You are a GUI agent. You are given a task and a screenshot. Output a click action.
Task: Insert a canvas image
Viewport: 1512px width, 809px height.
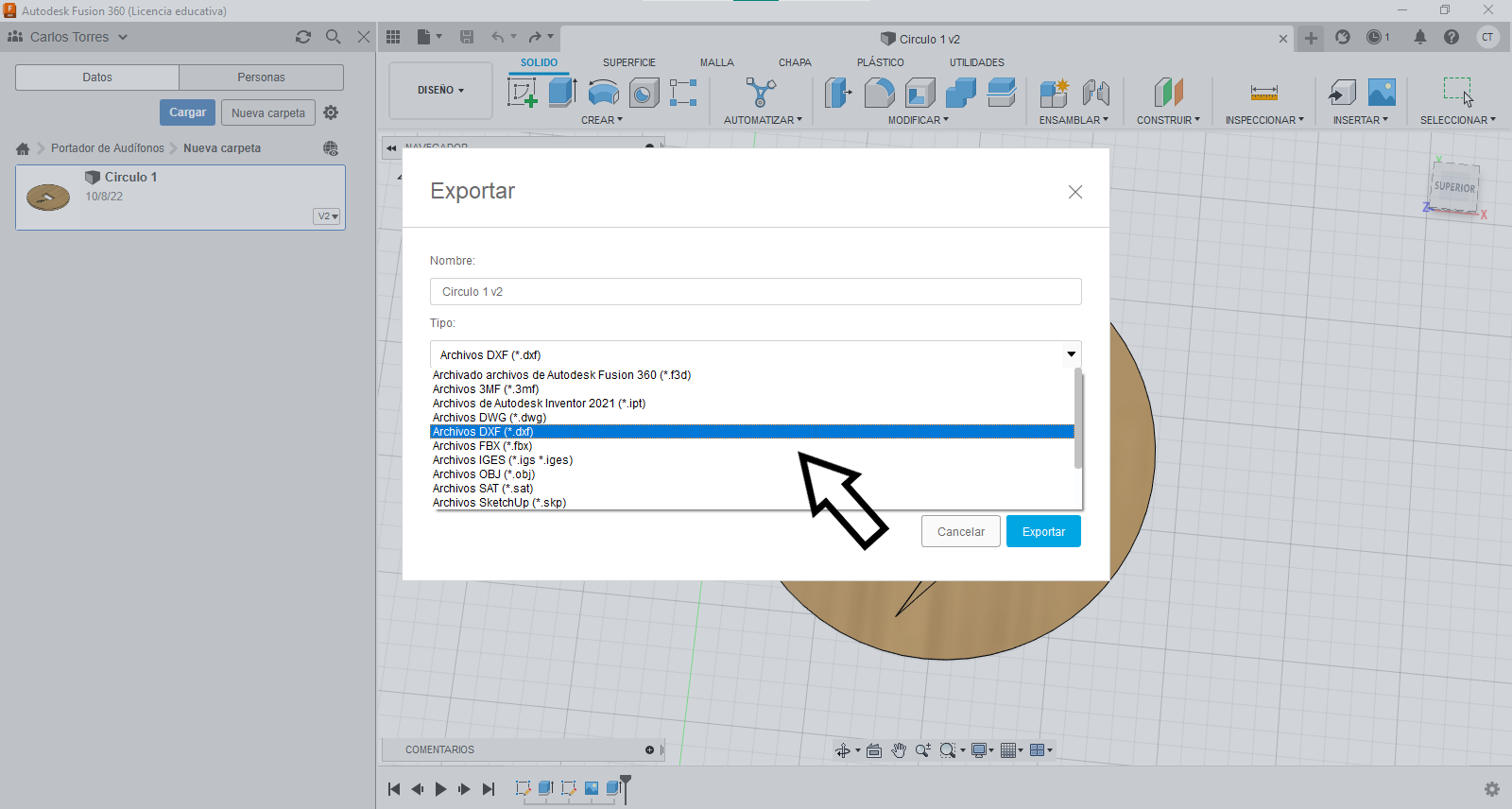coord(1382,93)
